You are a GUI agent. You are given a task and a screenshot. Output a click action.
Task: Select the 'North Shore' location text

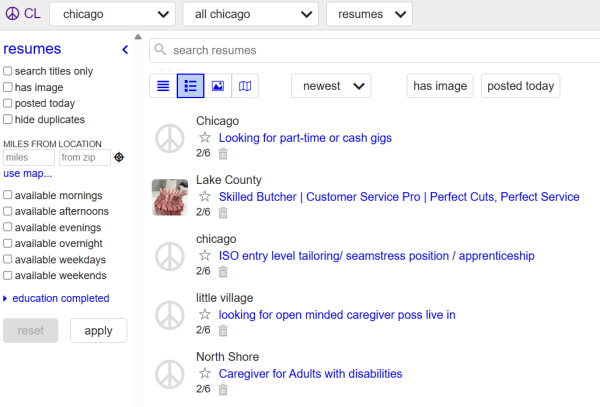(x=227, y=357)
